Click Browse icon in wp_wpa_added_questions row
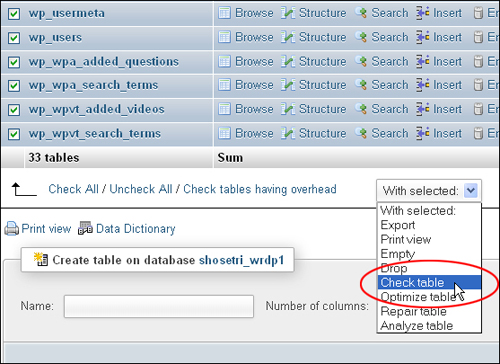500x364 pixels. pos(224,61)
